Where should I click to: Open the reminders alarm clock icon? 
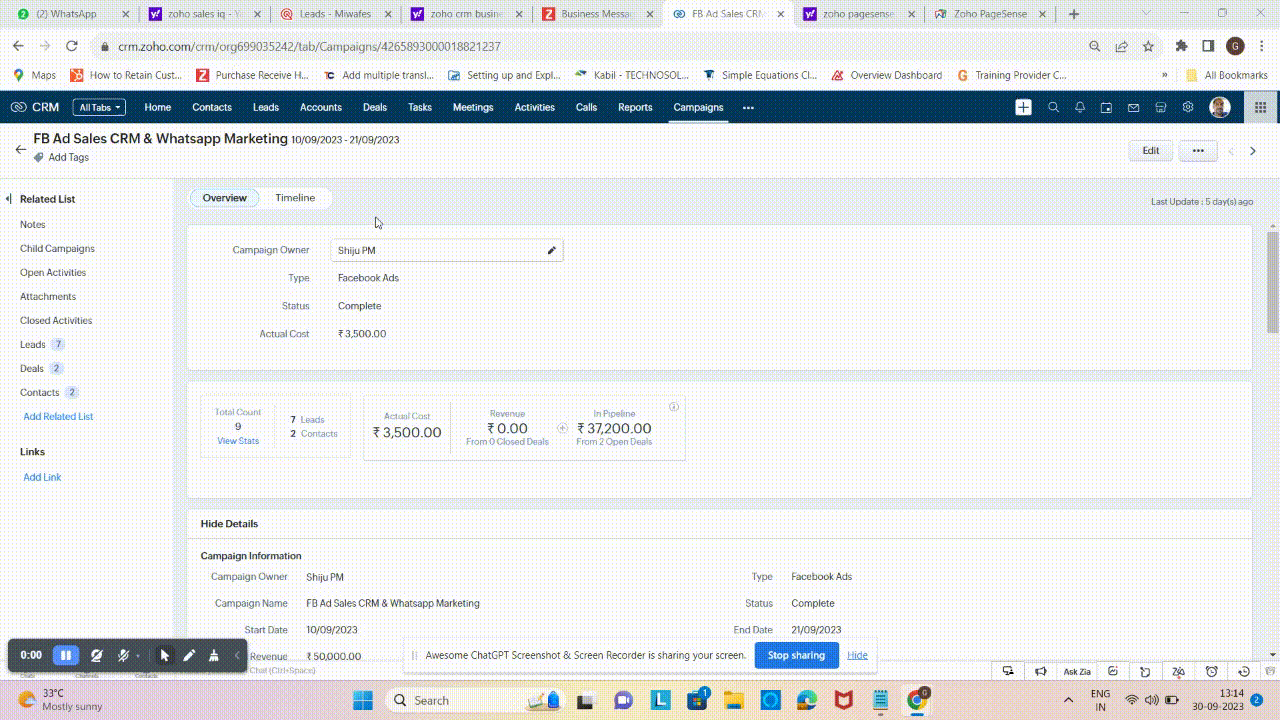[1212, 671]
